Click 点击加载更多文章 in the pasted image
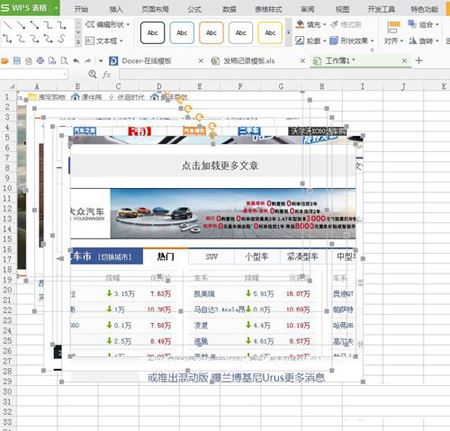450x431 pixels. [x=220, y=165]
